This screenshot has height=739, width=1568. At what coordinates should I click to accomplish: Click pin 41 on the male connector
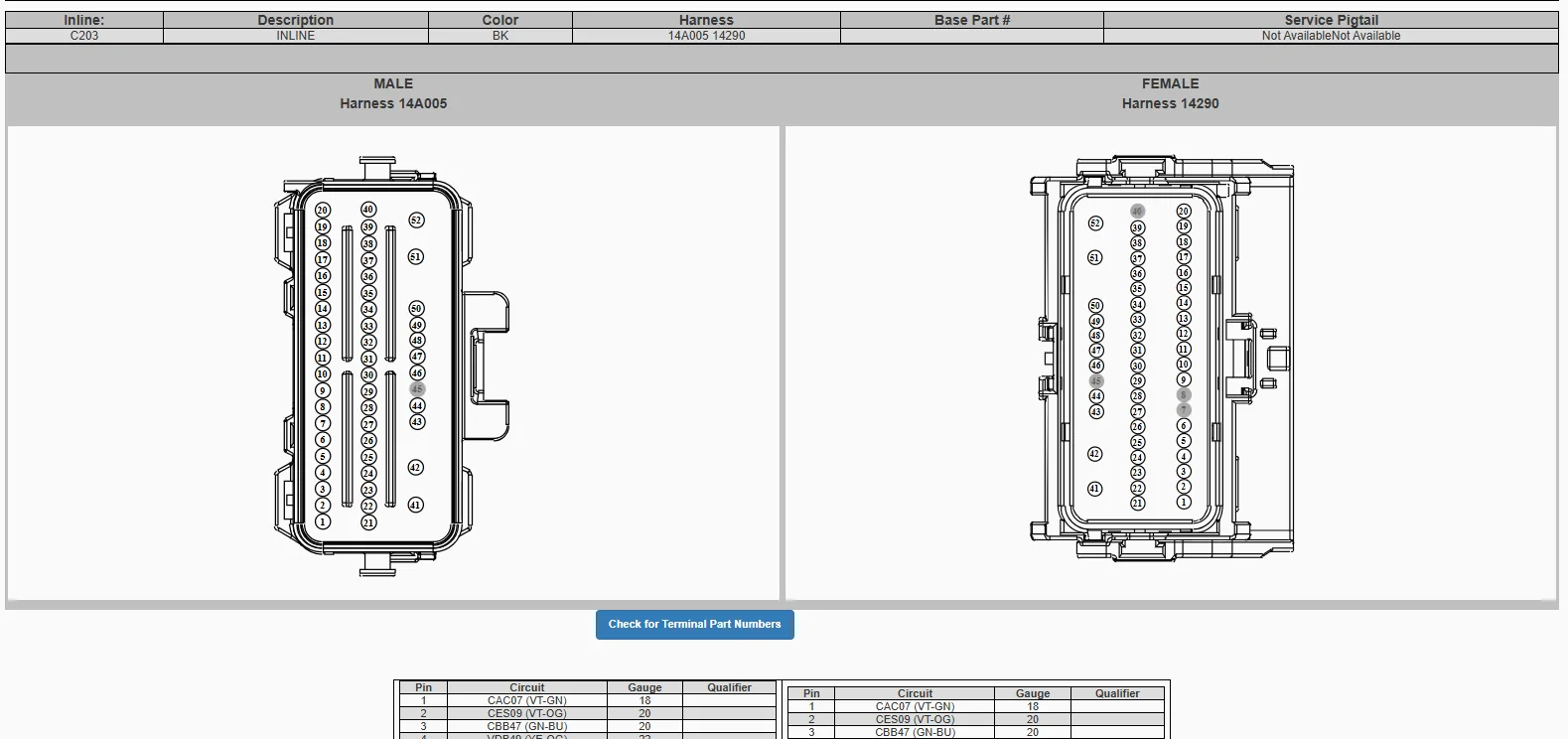tap(416, 505)
